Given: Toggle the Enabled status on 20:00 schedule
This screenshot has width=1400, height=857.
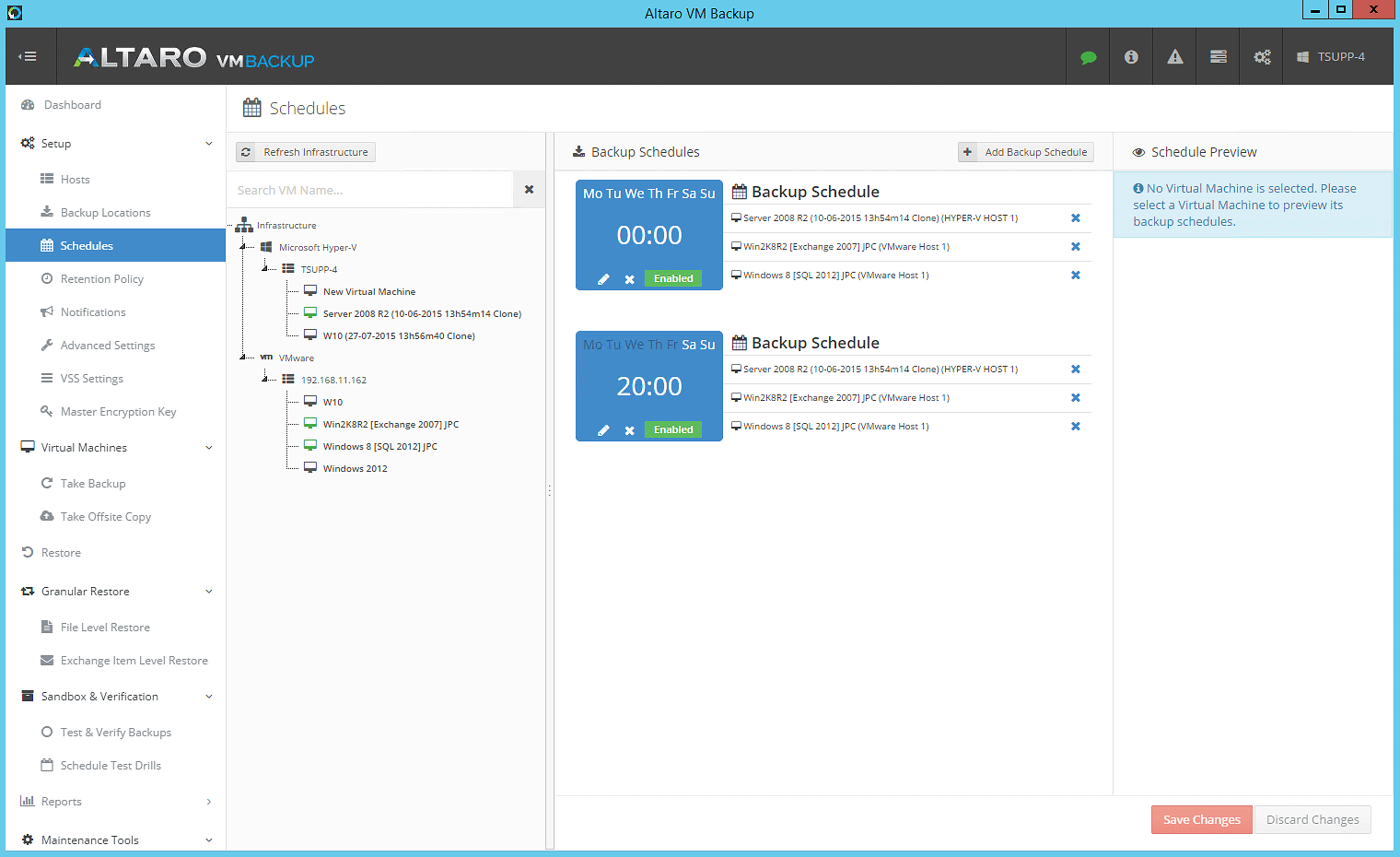Looking at the screenshot, I should pyautogui.click(x=673, y=429).
